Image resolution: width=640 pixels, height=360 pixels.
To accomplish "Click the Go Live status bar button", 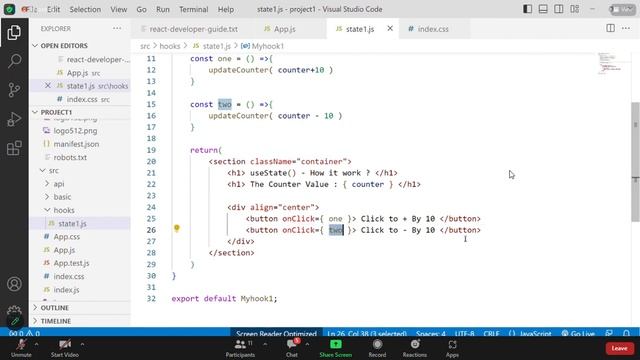I will (x=578, y=333).
